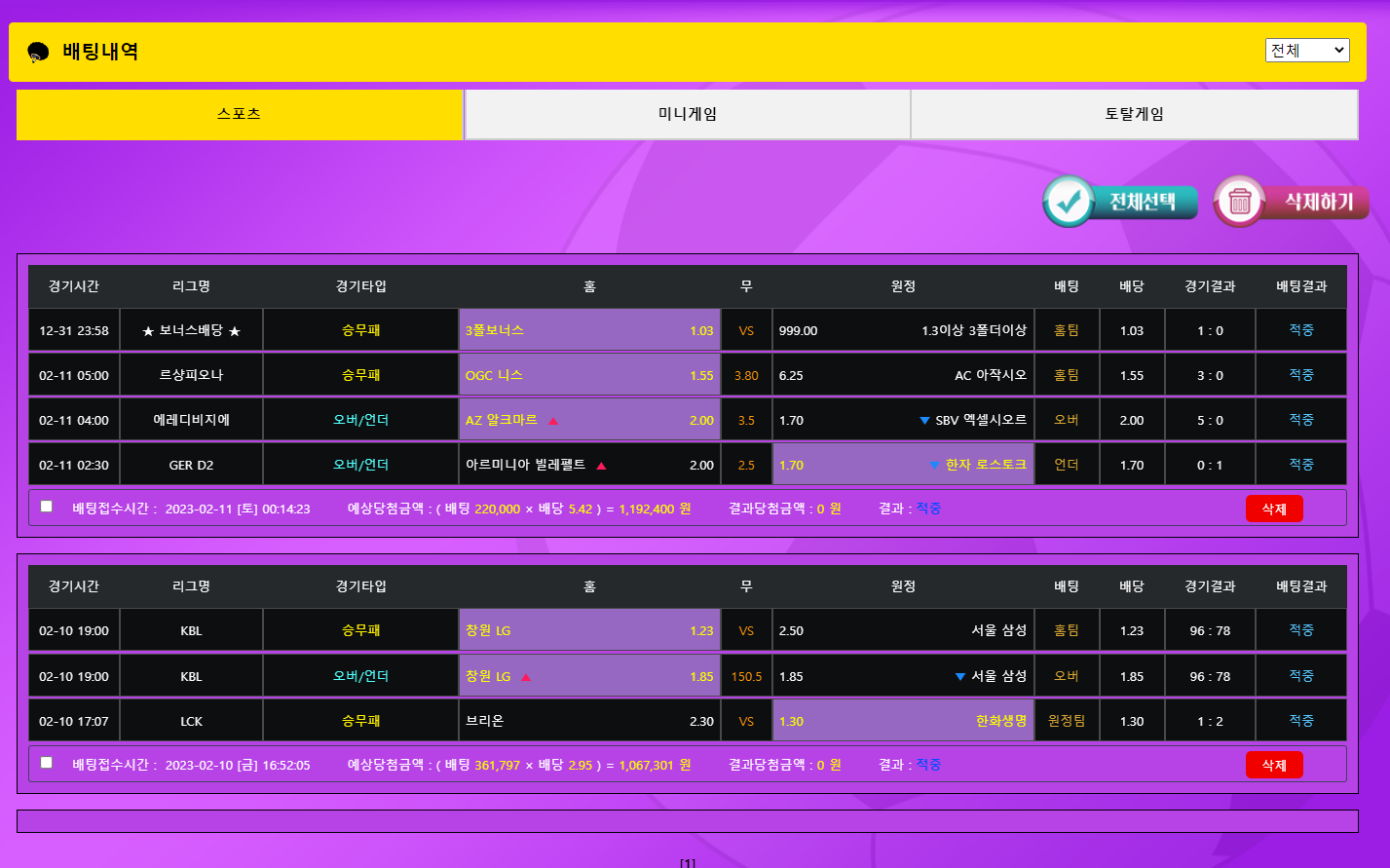Image resolution: width=1390 pixels, height=868 pixels.
Task: Click red up arrow beside 아르미니아 빌레펠트
Action: (x=601, y=466)
